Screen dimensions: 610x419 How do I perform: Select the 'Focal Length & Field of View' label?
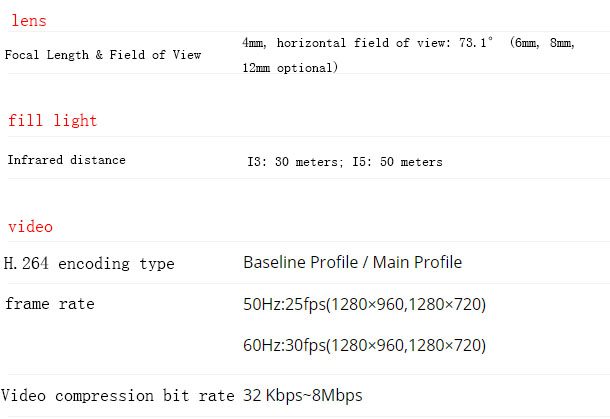pyautogui.click(x=103, y=55)
